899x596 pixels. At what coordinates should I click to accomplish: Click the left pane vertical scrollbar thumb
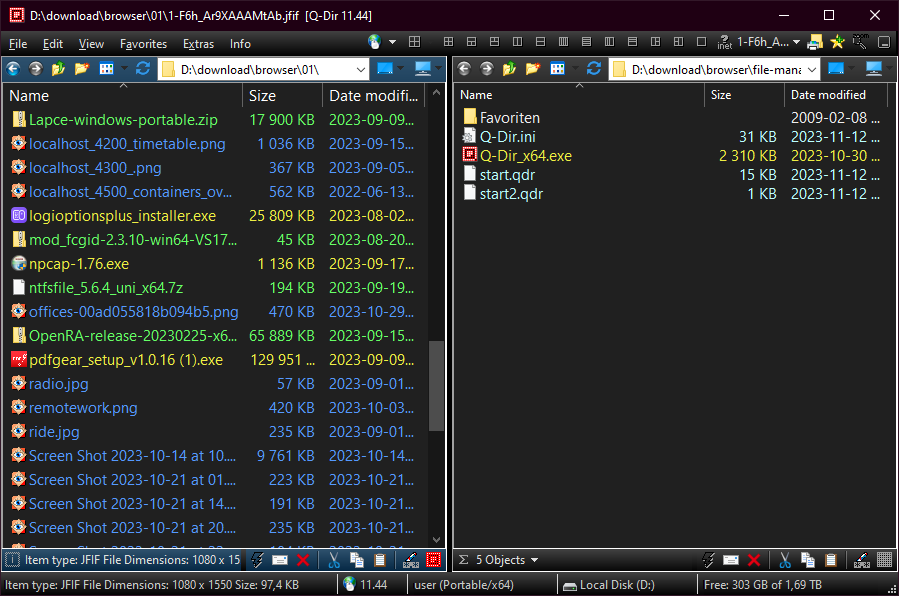click(x=436, y=385)
